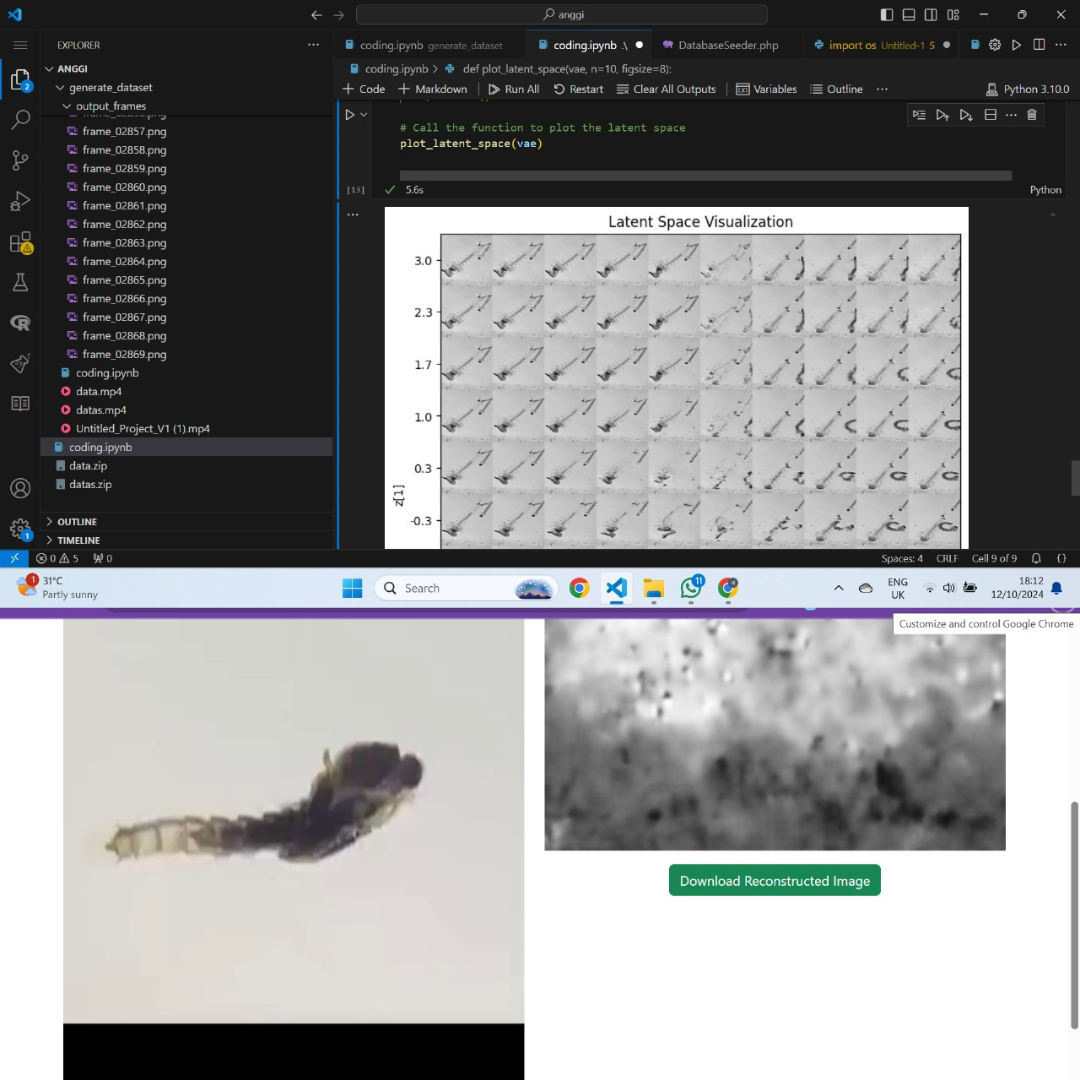1080x1080 pixels.
Task: Open the Source Control view
Action: pyautogui.click(x=20, y=160)
